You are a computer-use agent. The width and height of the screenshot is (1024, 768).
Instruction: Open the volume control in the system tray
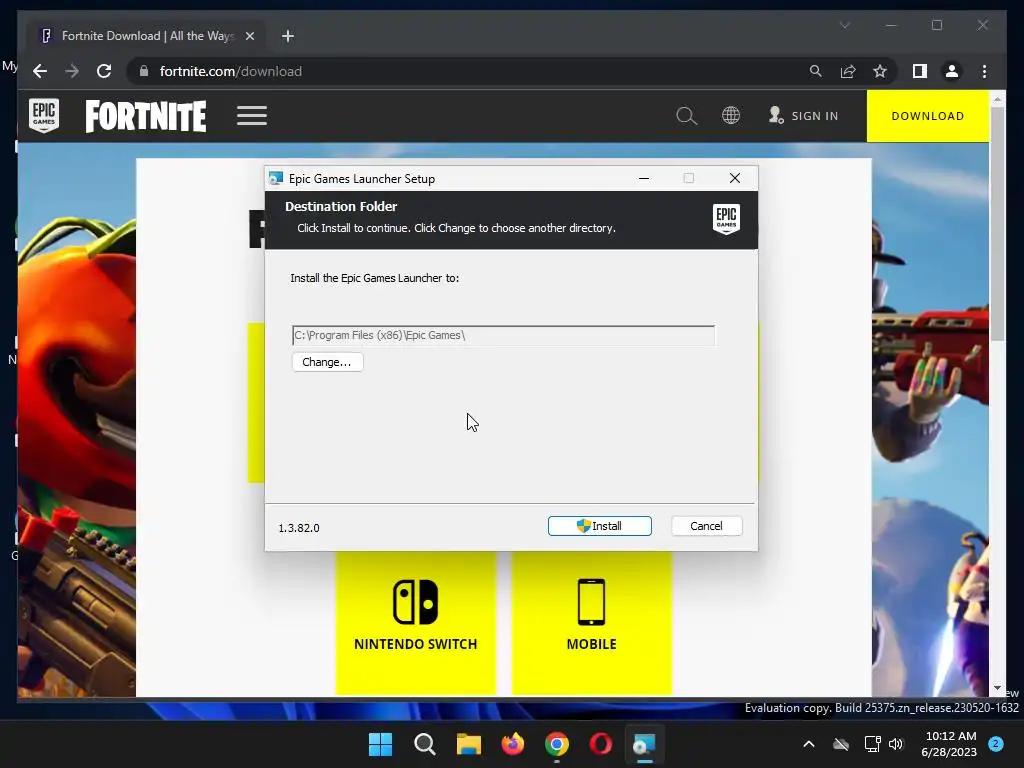pos(896,744)
